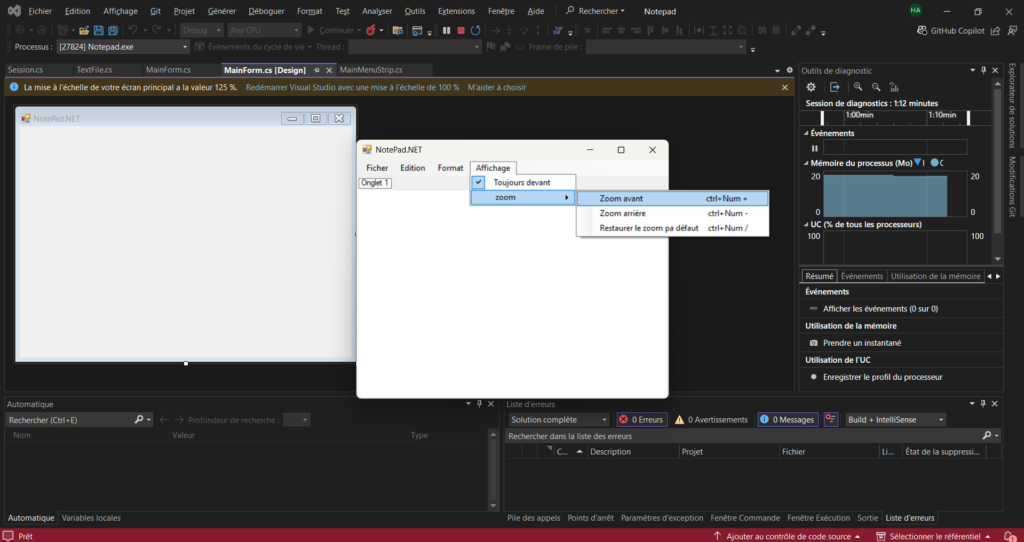Image resolution: width=1024 pixels, height=542 pixels.
Task: Toggle the 0 Erreurs filter button
Action: 641,420
